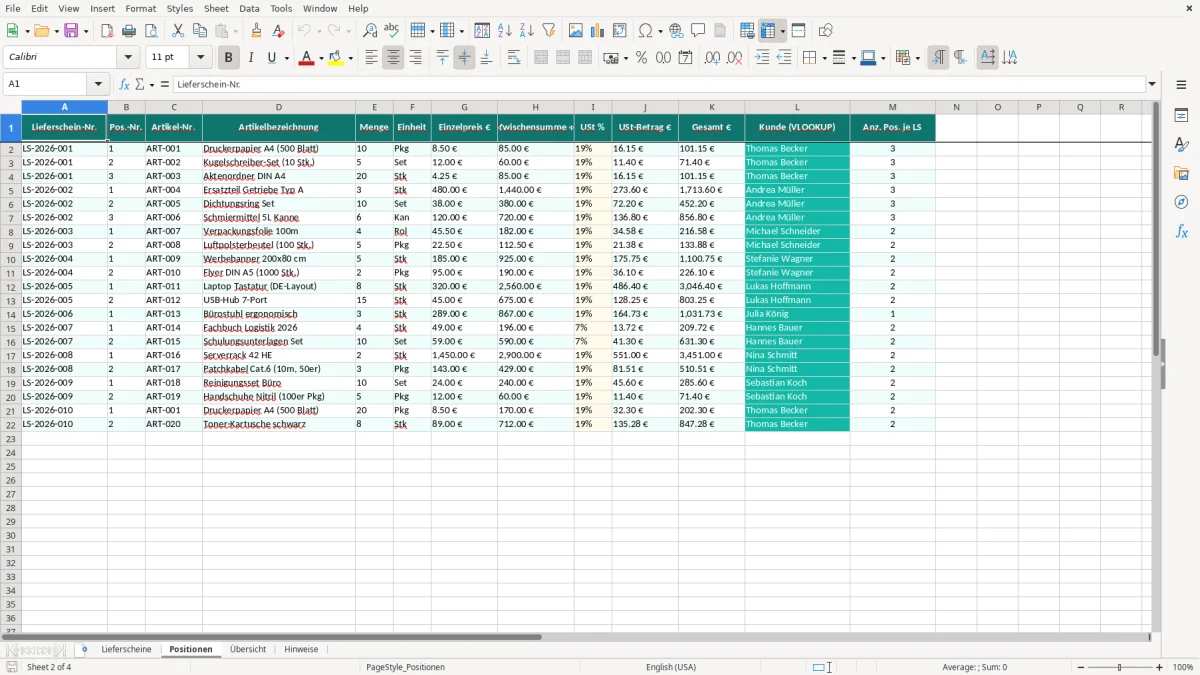Open Function Wizard fx icon
Viewport: 1200px width, 675px height.
tap(125, 85)
